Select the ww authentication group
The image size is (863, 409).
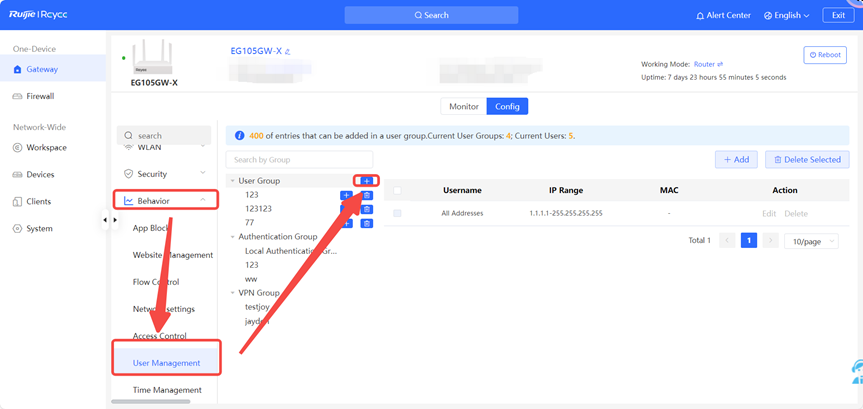251,279
